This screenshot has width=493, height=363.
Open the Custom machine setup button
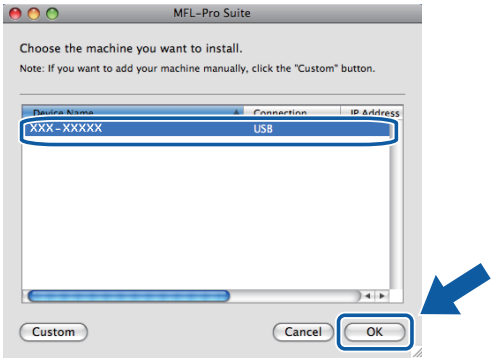(x=54, y=332)
